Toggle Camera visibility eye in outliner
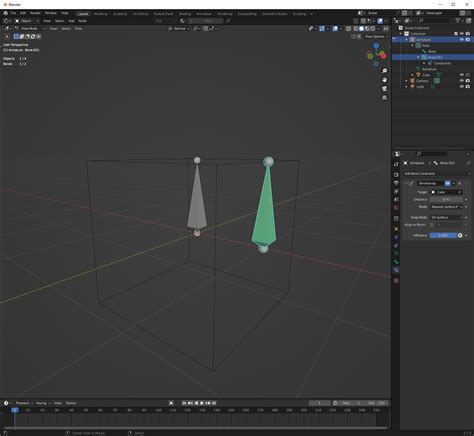Image resolution: width=474 pixels, height=436 pixels. pos(462,81)
